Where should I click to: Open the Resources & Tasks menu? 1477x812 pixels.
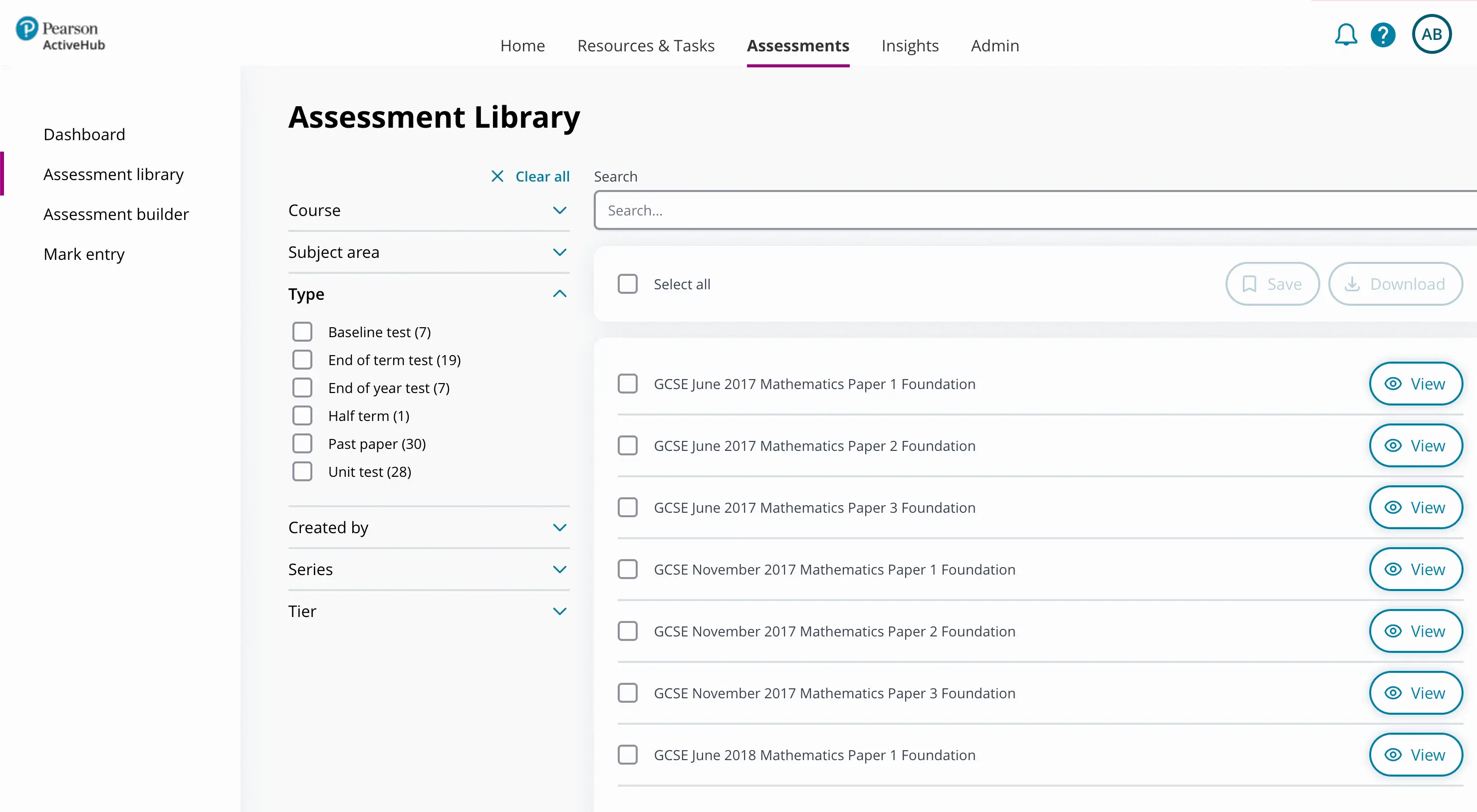[646, 45]
